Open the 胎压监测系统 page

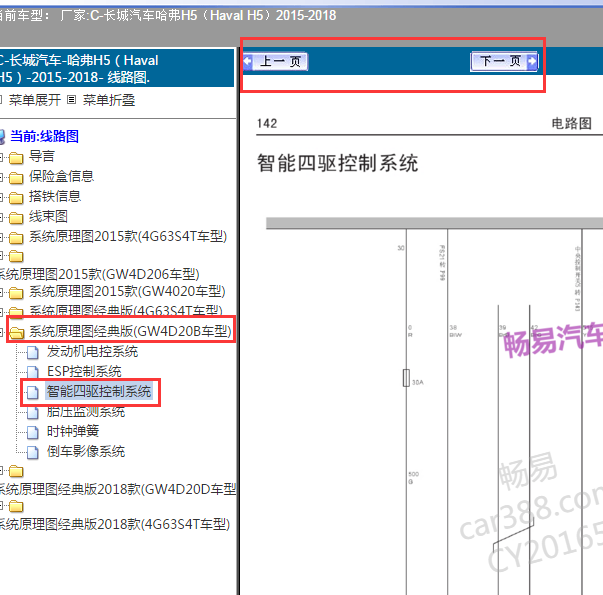coord(86,412)
